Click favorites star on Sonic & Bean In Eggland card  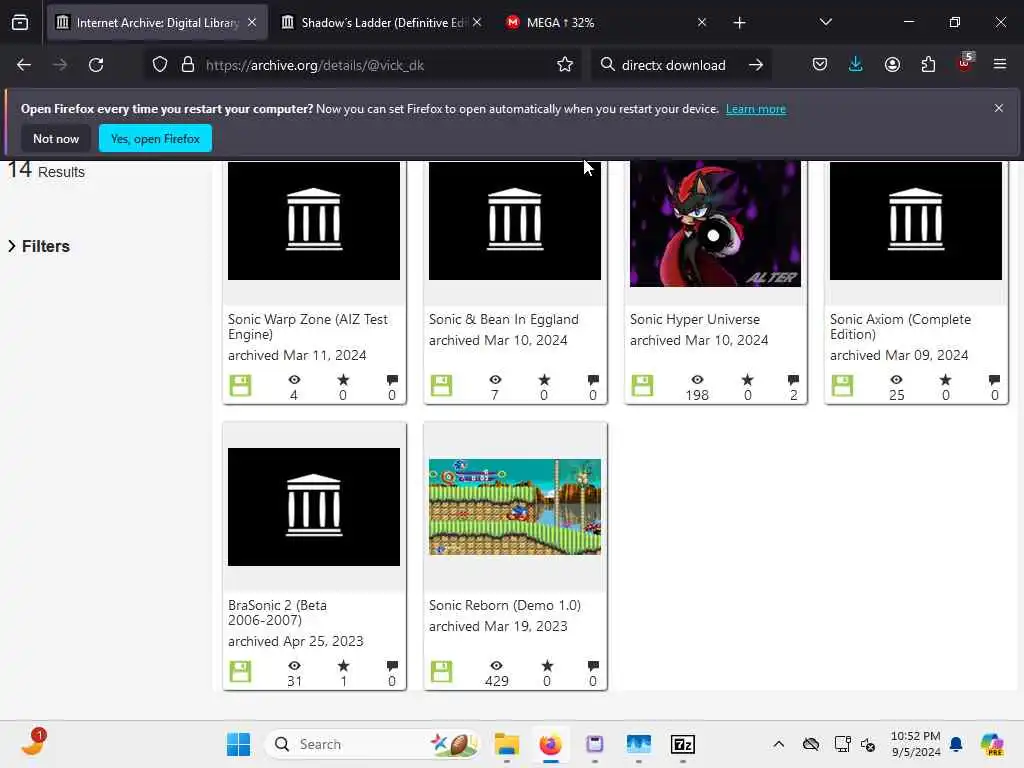544,379
